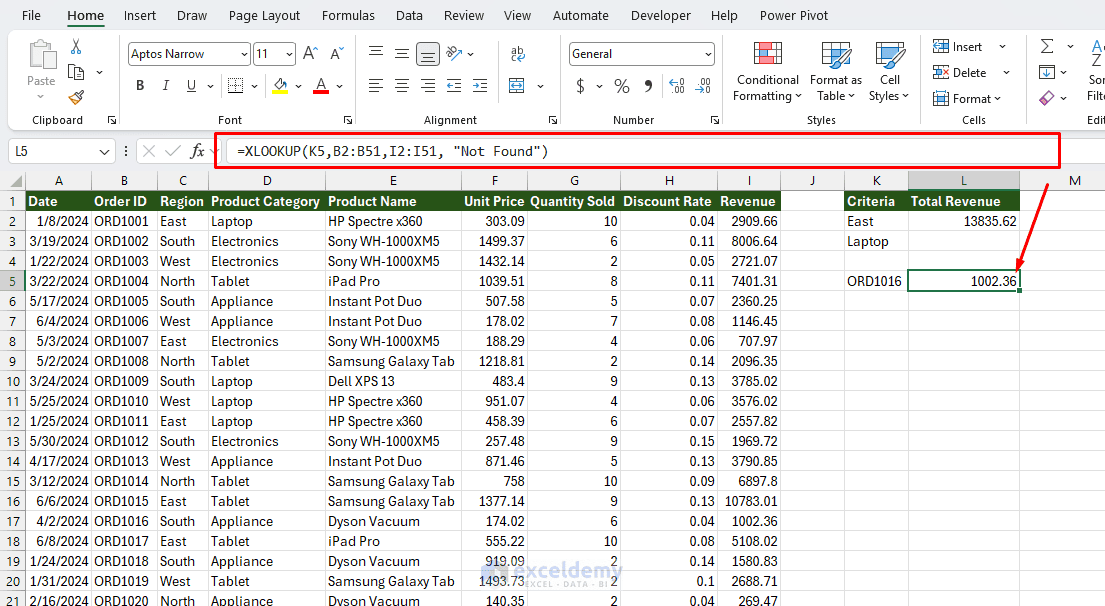This screenshot has width=1105, height=606.
Task: Align text right in cell
Action: [428, 86]
